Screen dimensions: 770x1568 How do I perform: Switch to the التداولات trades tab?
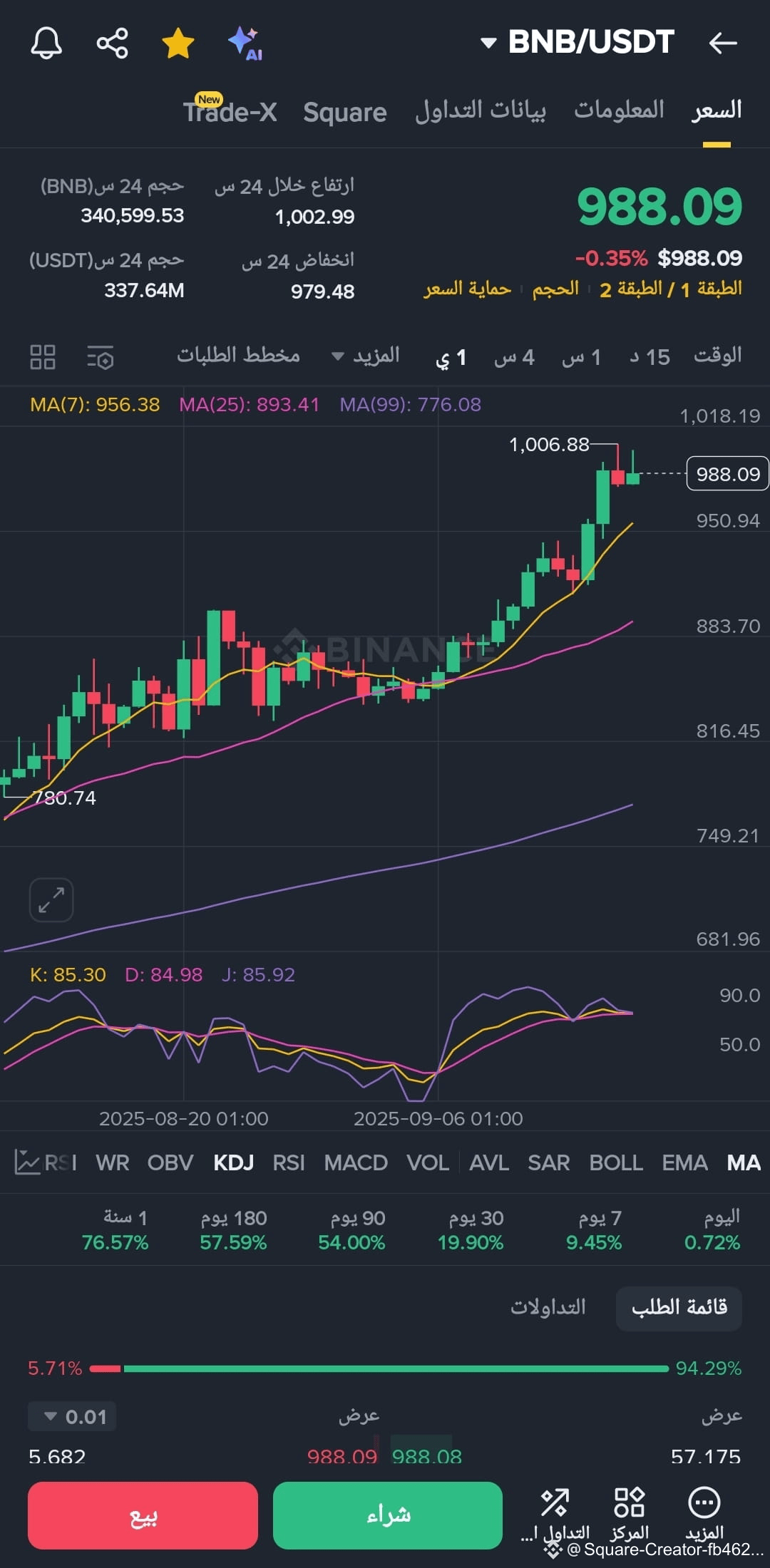click(x=548, y=1307)
